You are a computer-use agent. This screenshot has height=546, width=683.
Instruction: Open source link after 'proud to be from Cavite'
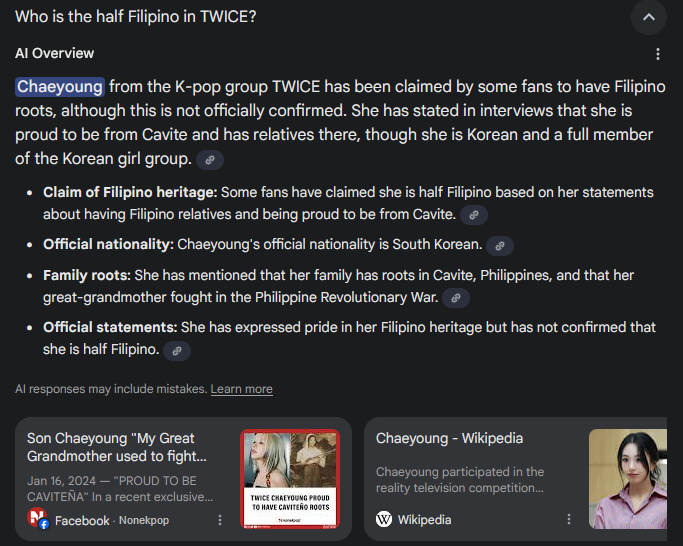point(474,215)
